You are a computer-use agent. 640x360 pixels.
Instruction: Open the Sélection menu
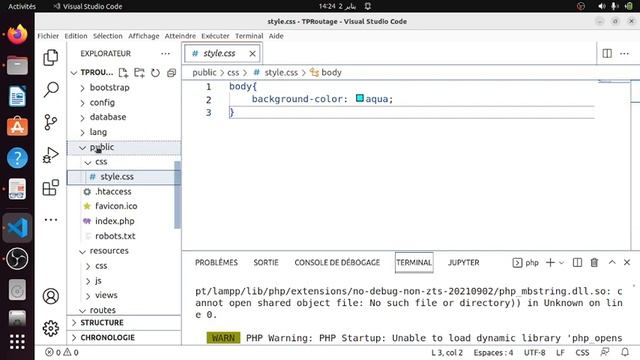coord(108,36)
